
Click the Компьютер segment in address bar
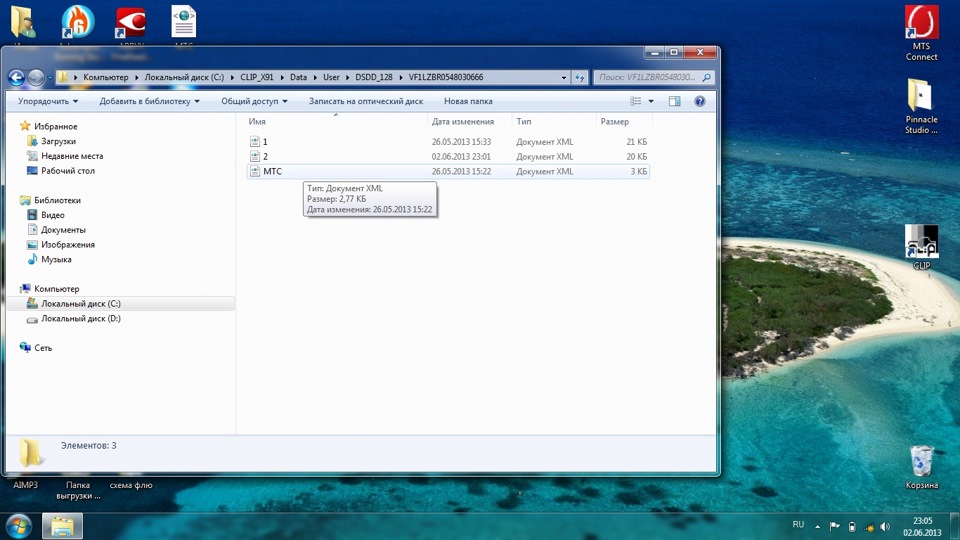106,77
